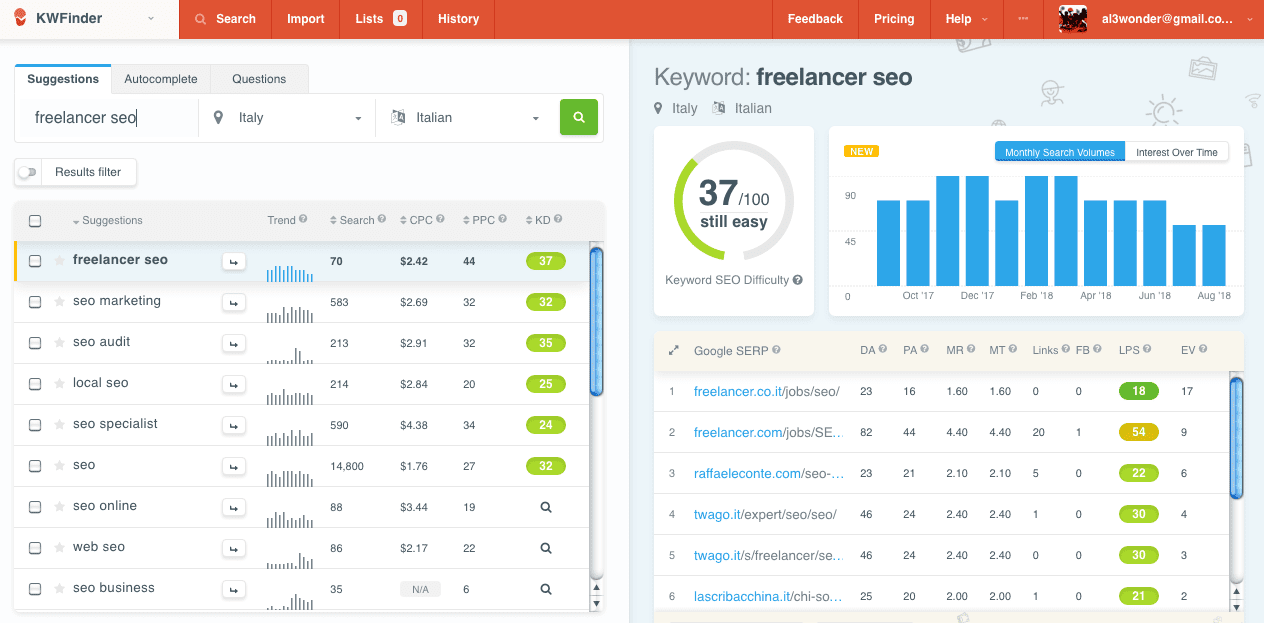Check the 'seo specialist' row checkbox

tap(35, 425)
